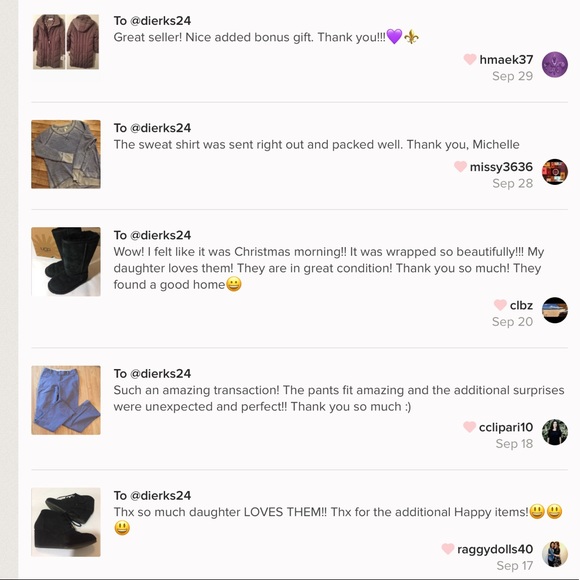This screenshot has height=580, width=580.
Task: Open the black UGG boots listing thumbnail
Action: pos(66,262)
